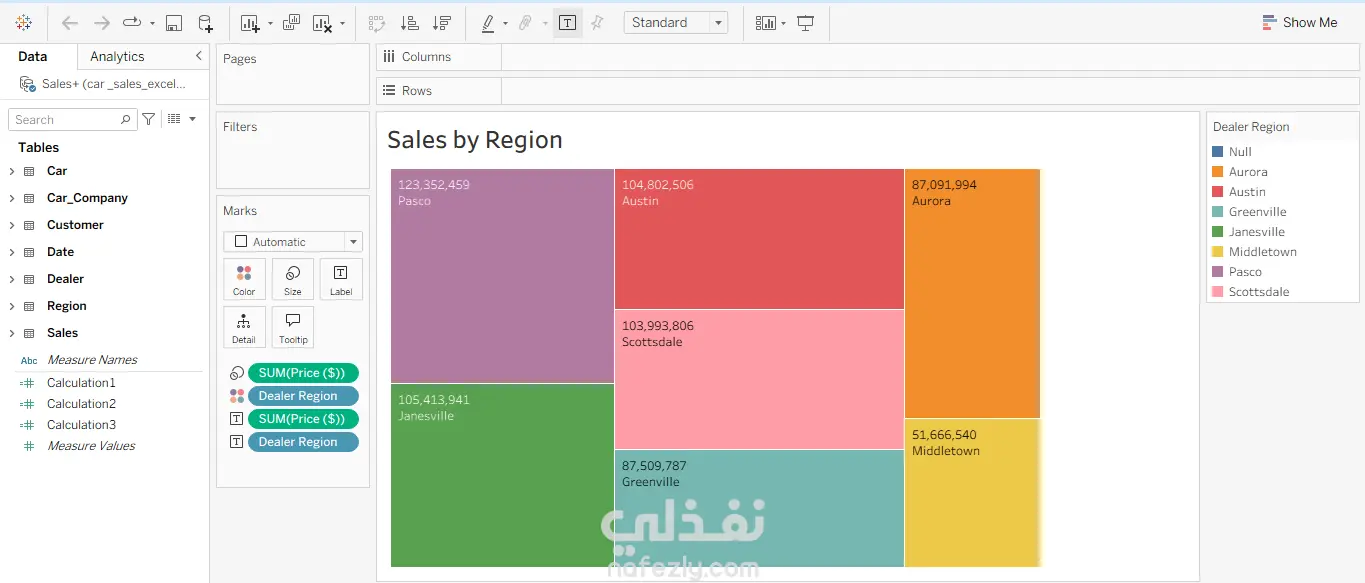Expand the Car_Company table
This screenshot has width=1365, height=583.
coord(12,198)
